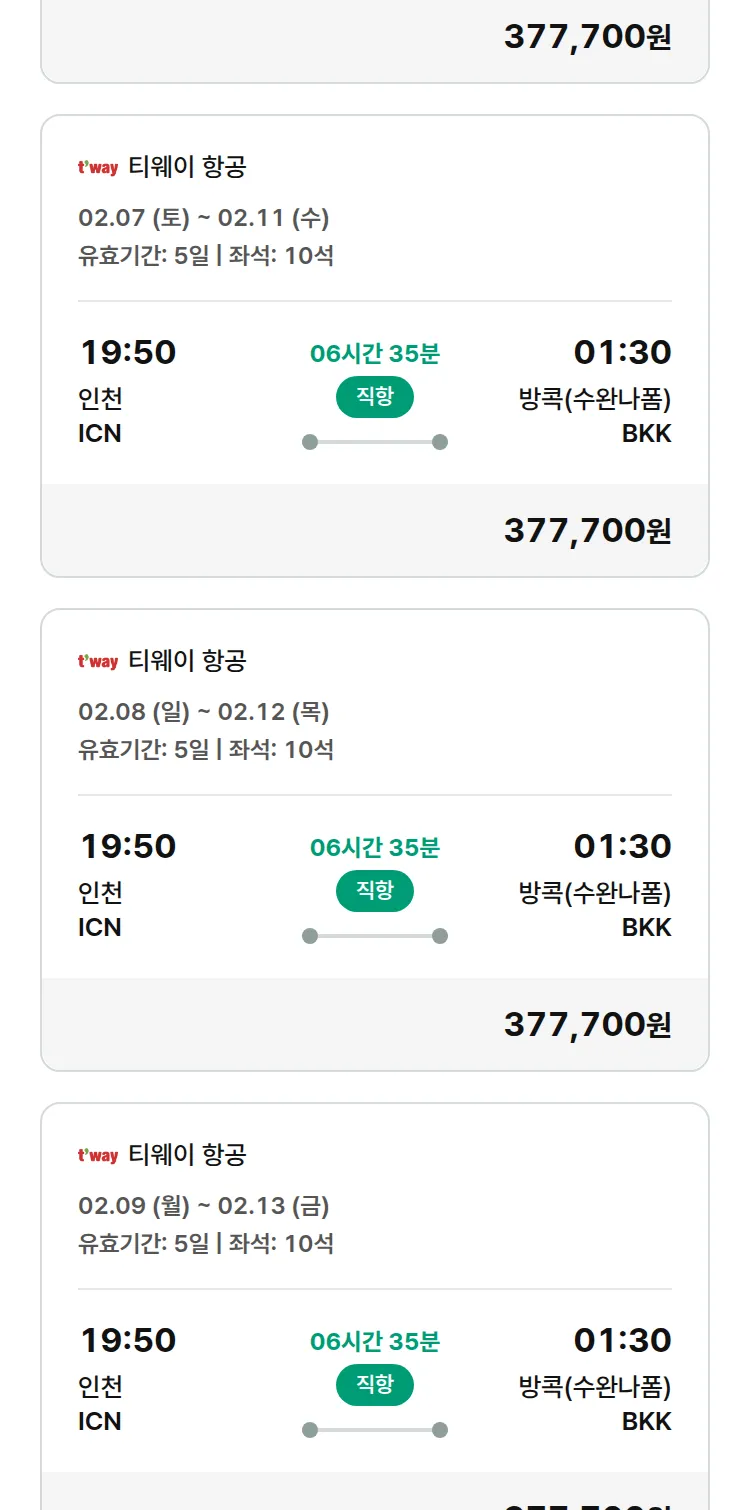Click the t'way logo on 02.07 flight
Screen dimensions: 750x1510
98,168
